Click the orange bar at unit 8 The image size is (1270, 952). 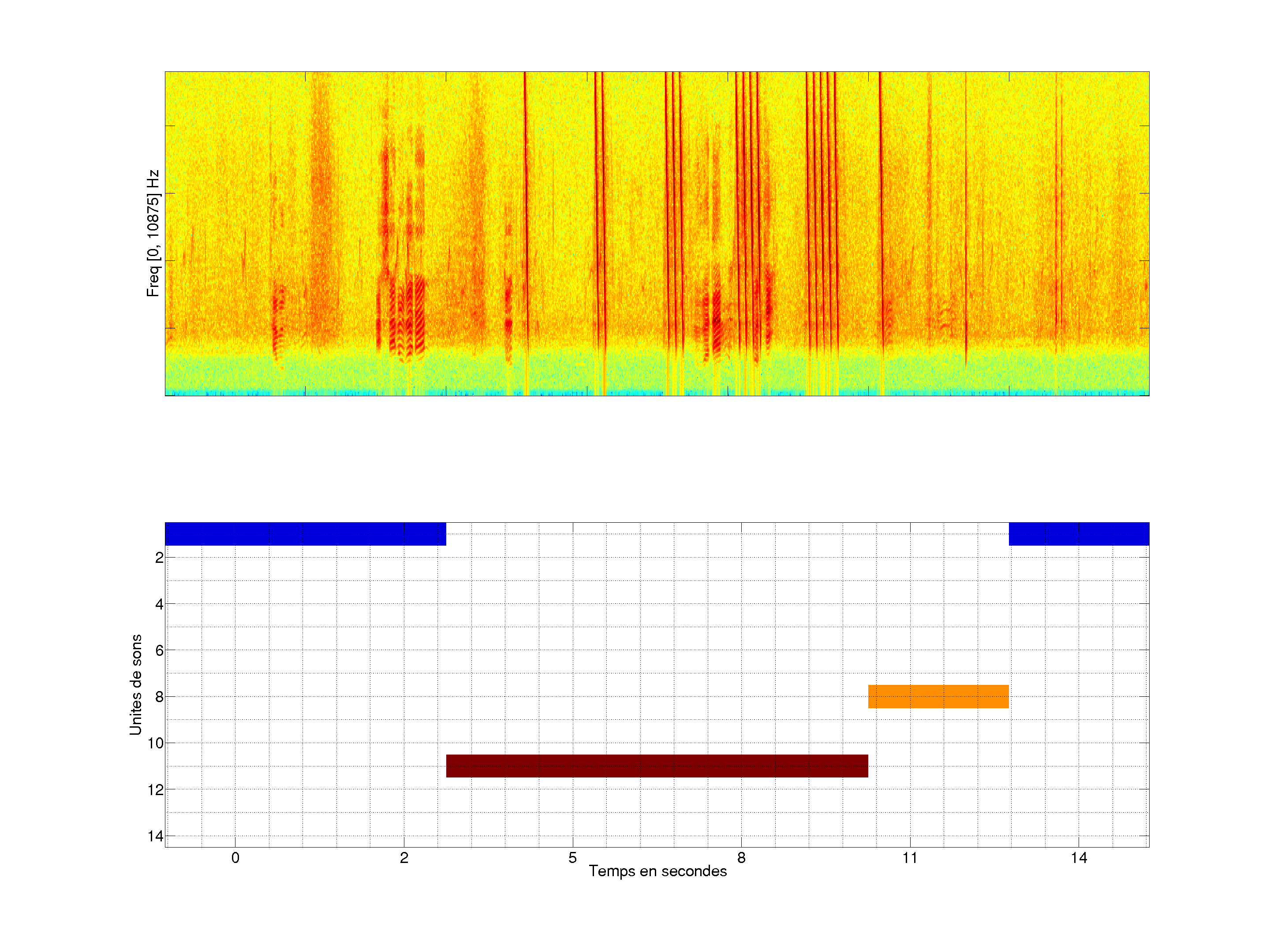(x=938, y=696)
